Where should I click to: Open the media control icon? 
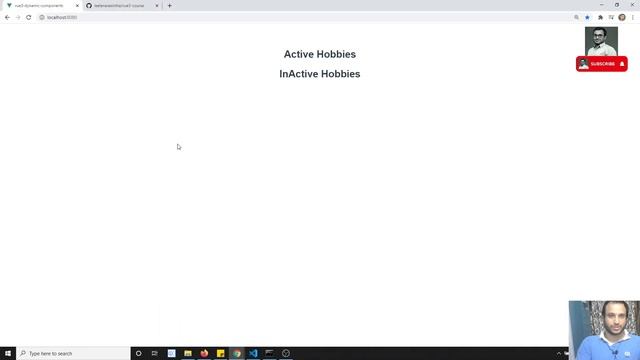[611, 18]
